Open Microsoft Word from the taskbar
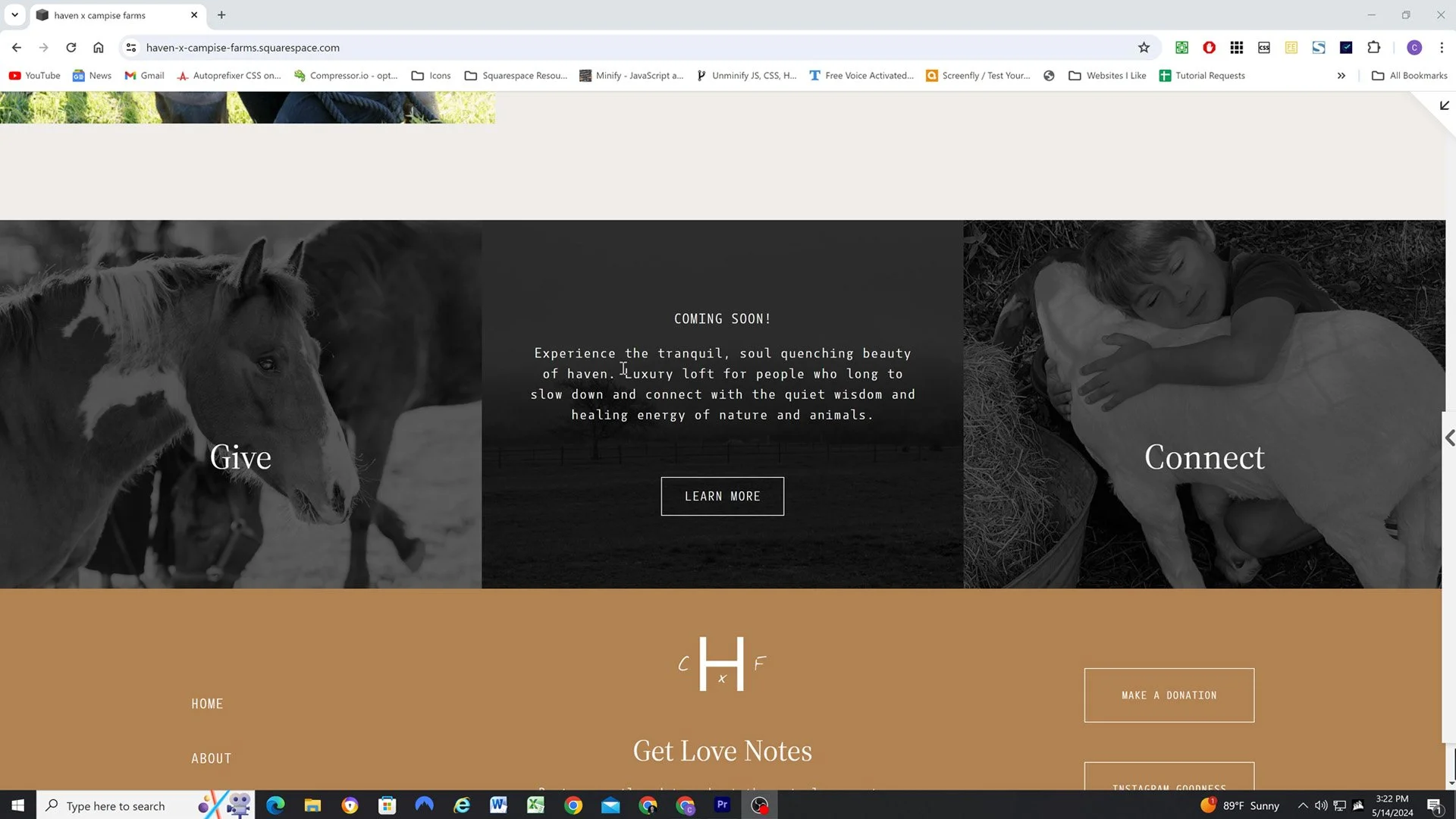Image resolution: width=1456 pixels, height=819 pixels. (498, 805)
